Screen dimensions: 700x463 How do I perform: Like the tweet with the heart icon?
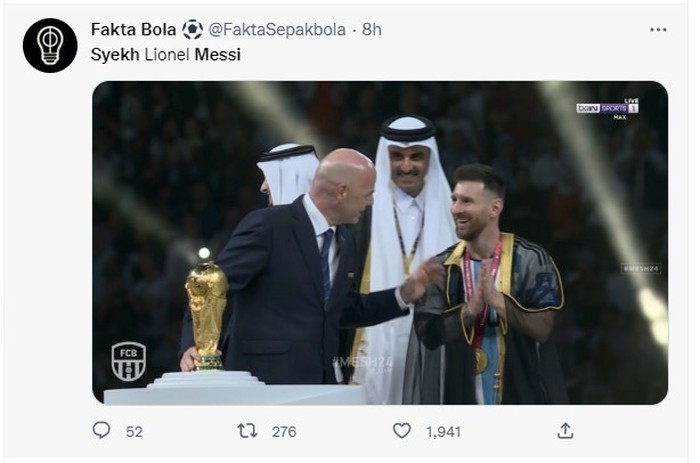coord(401,431)
